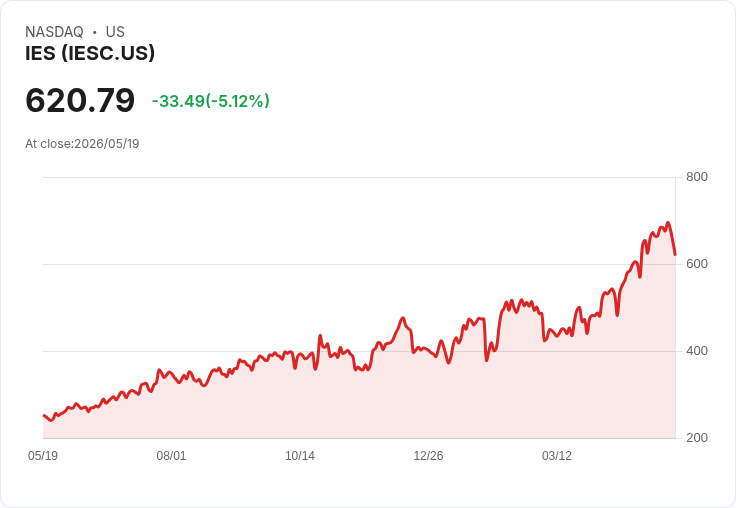Click the At close:2026/05/19 text
The image size is (736, 508).
(82, 144)
